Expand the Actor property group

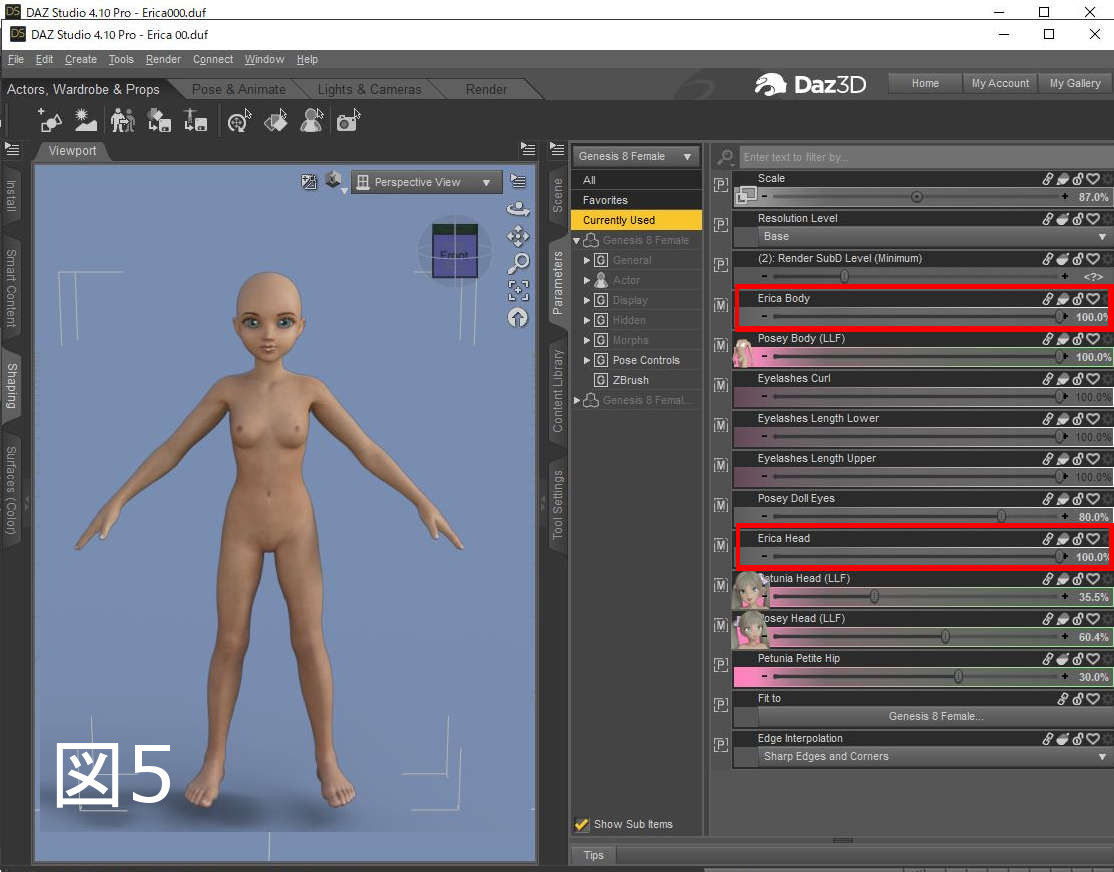[x=587, y=280]
